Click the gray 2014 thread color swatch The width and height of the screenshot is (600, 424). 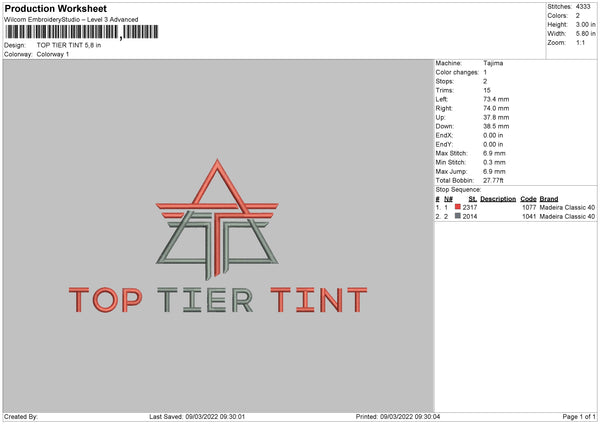457,216
